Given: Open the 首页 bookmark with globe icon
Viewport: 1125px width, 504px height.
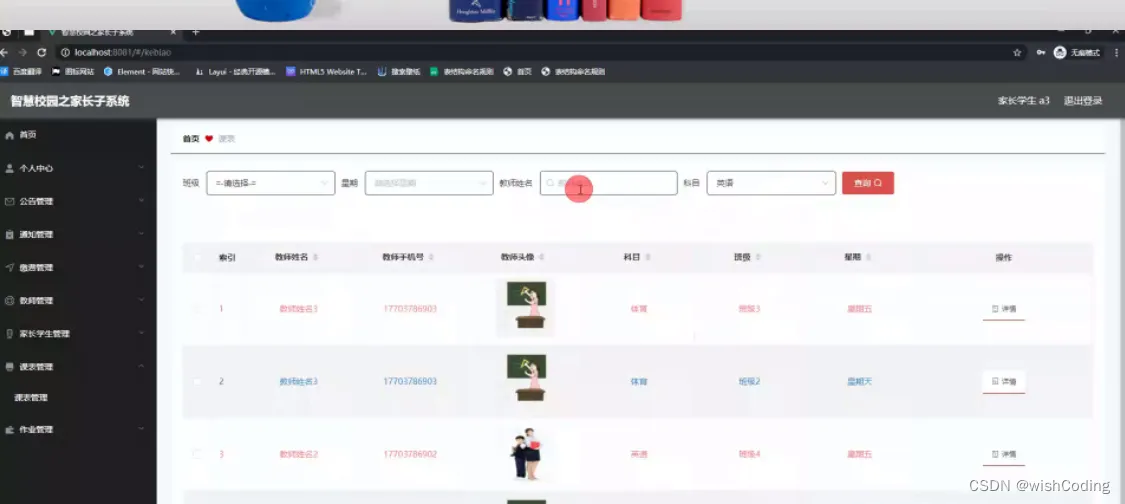Looking at the screenshot, I should pos(517,72).
